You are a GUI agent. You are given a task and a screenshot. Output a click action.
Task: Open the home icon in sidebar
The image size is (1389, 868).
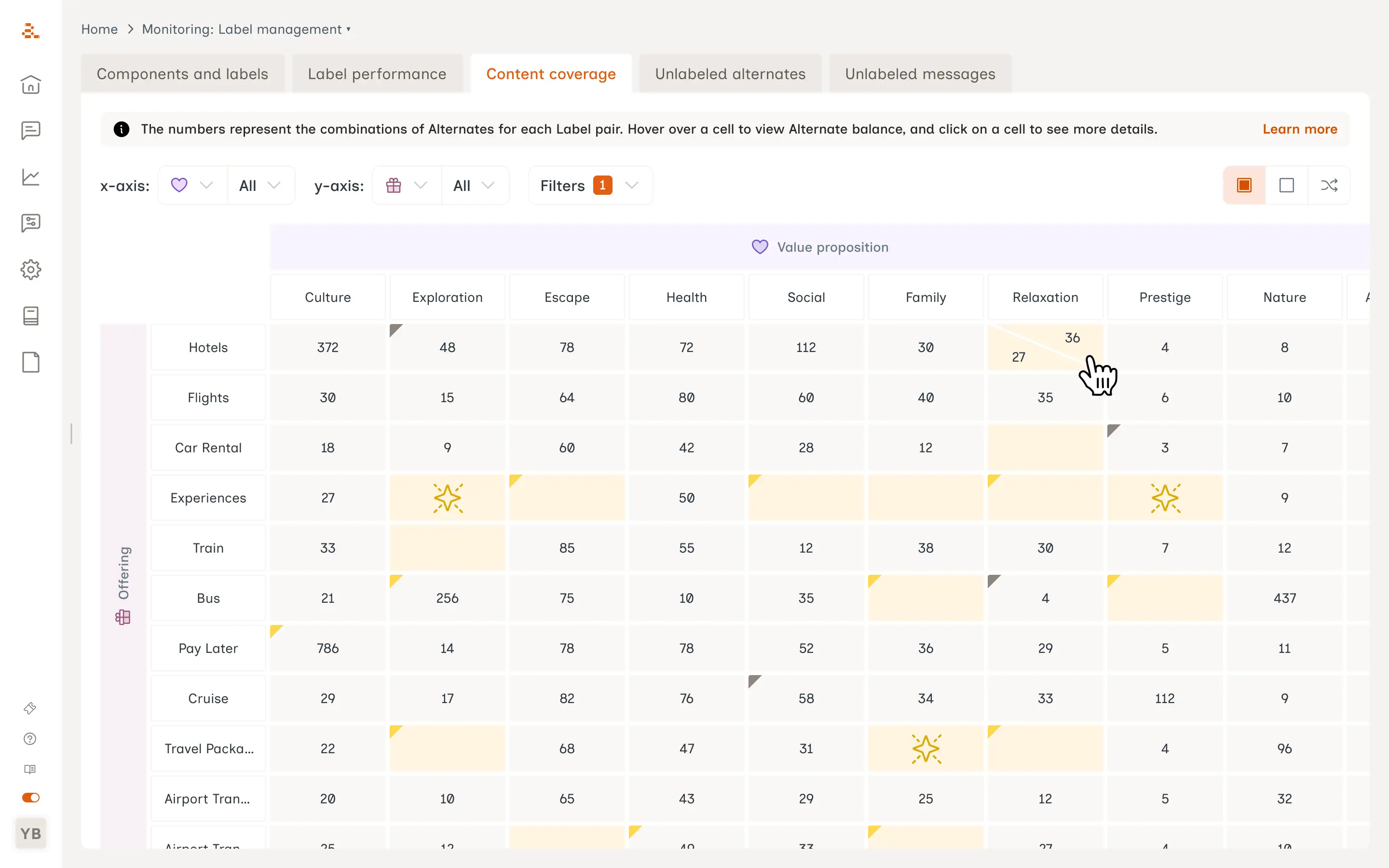[30, 85]
